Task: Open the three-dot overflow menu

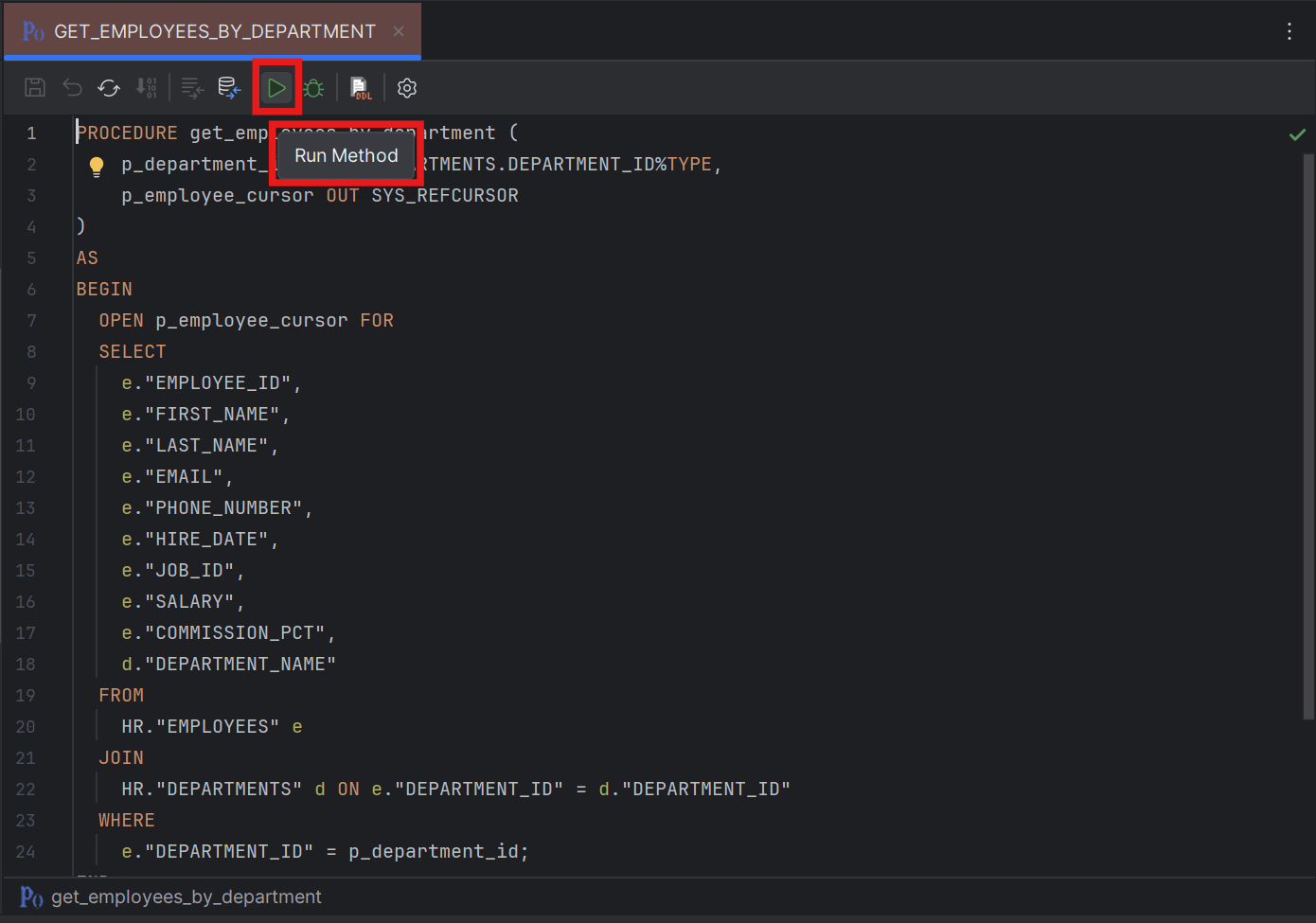Action: point(1289,30)
